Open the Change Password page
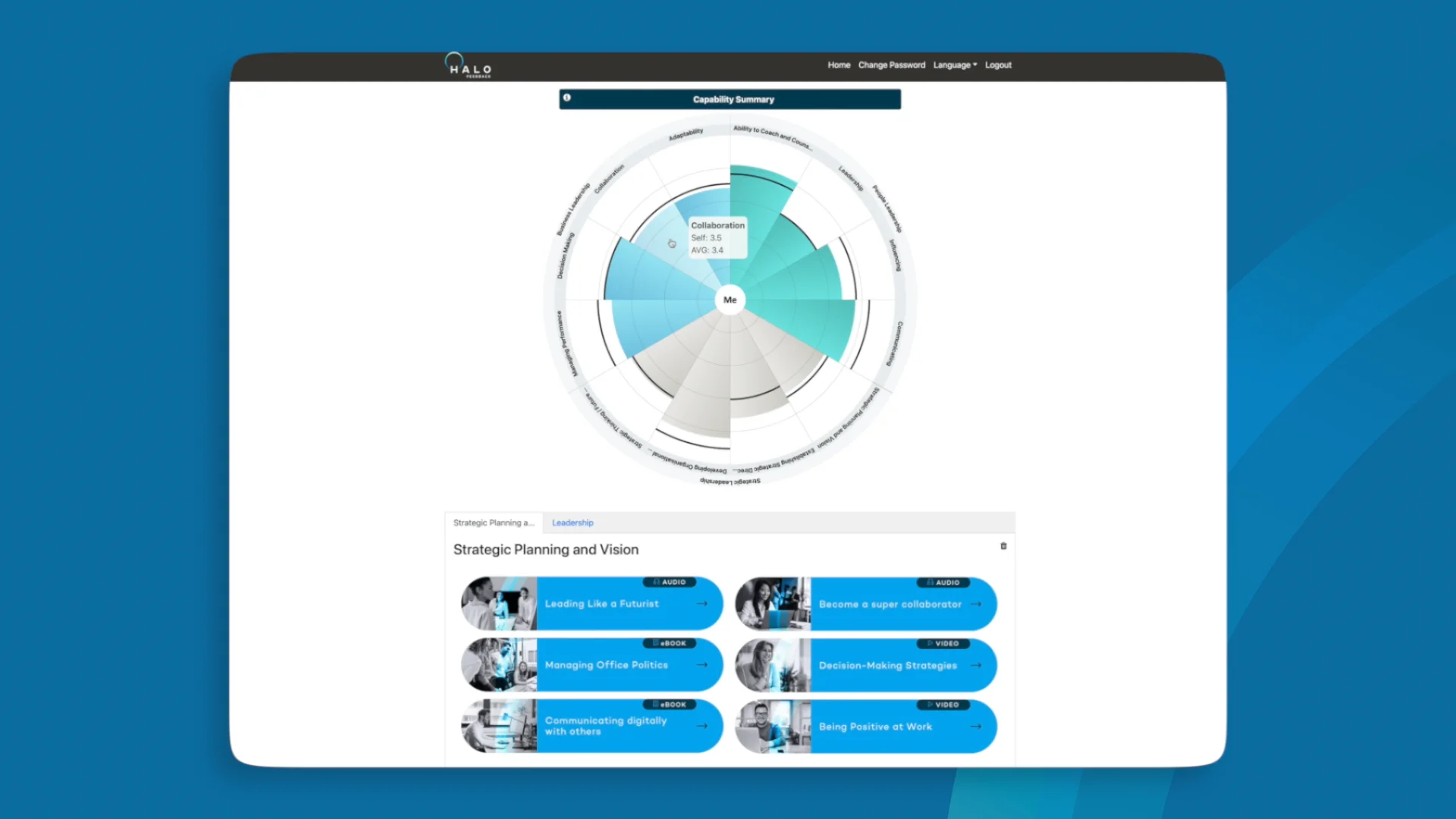The height and width of the screenshot is (819, 1456). (x=891, y=64)
